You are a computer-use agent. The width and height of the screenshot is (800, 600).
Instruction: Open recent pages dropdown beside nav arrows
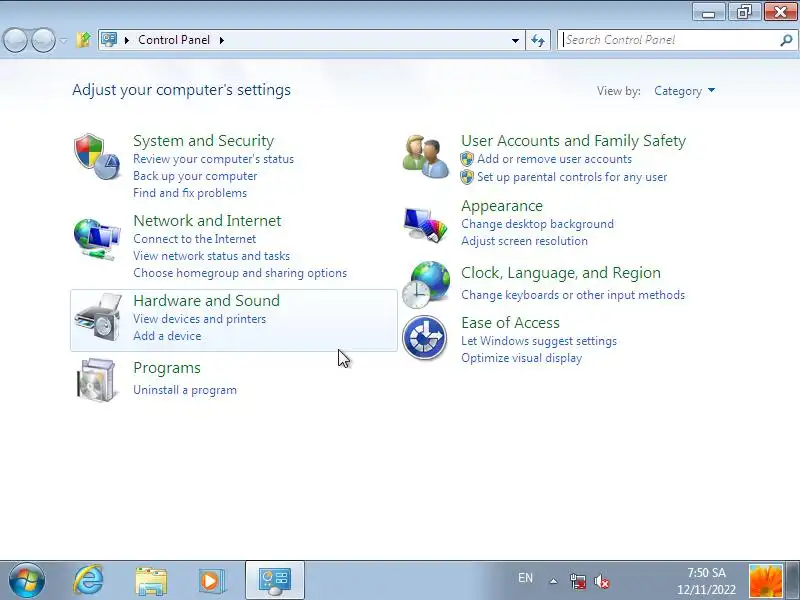[63, 40]
